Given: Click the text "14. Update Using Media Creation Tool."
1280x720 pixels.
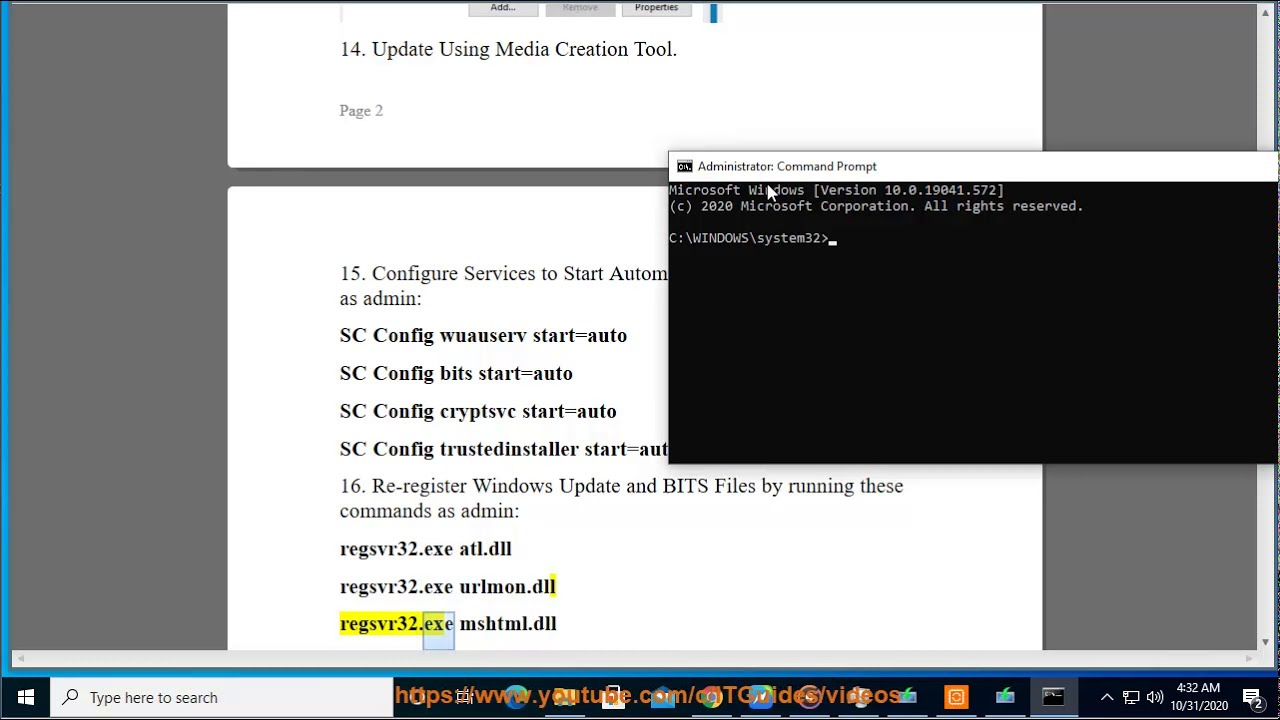Looking at the screenshot, I should [508, 49].
